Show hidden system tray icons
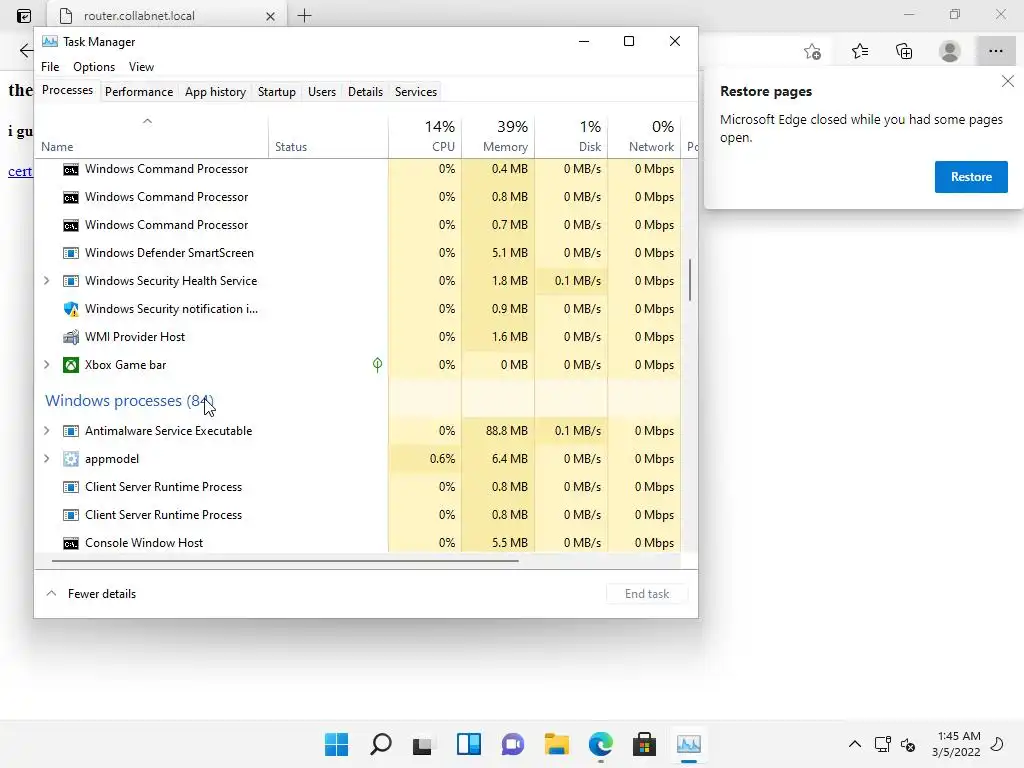Screen dimensions: 1024x768 pyautogui.click(x=854, y=744)
